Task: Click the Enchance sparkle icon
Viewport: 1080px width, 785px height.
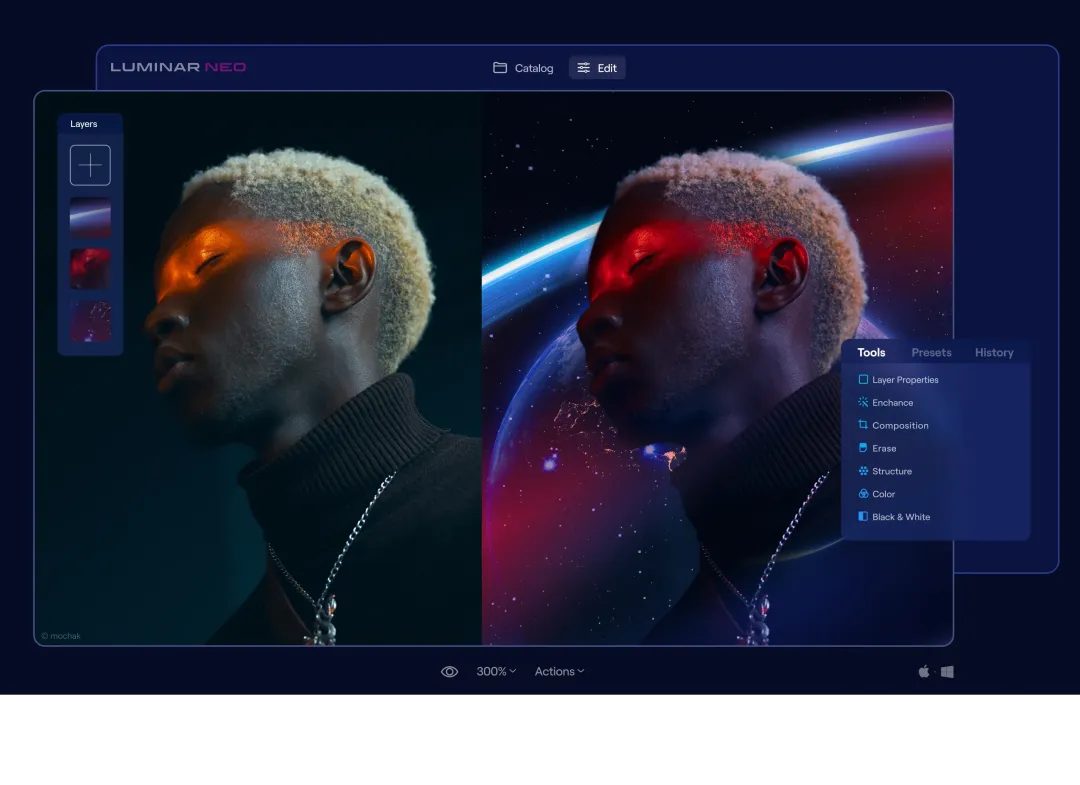Action: tap(863, 402)
